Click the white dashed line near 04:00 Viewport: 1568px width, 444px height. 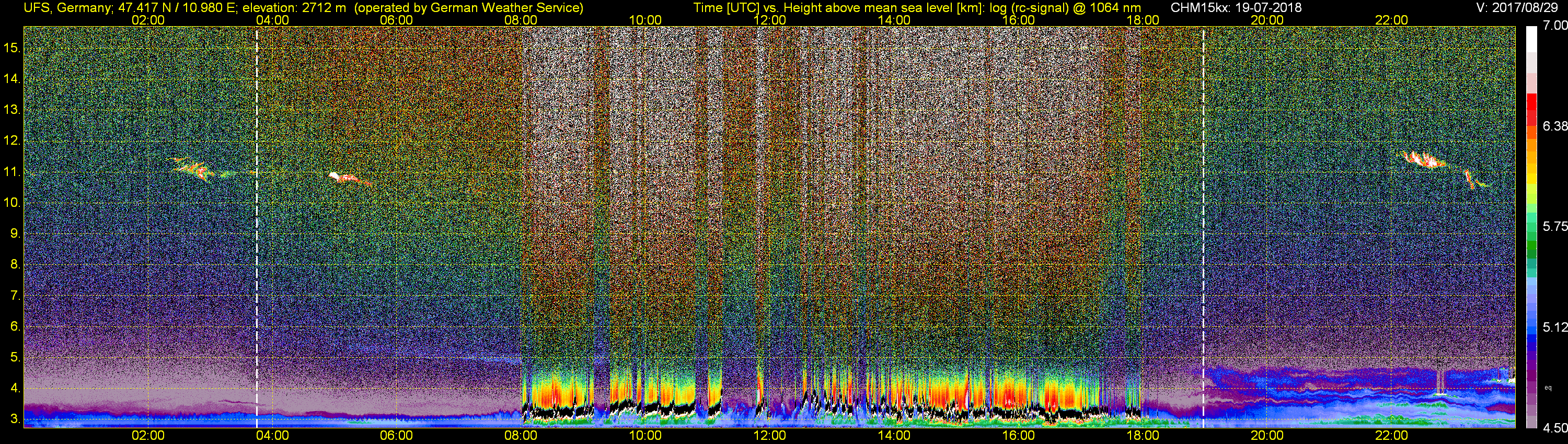(257, 243)
